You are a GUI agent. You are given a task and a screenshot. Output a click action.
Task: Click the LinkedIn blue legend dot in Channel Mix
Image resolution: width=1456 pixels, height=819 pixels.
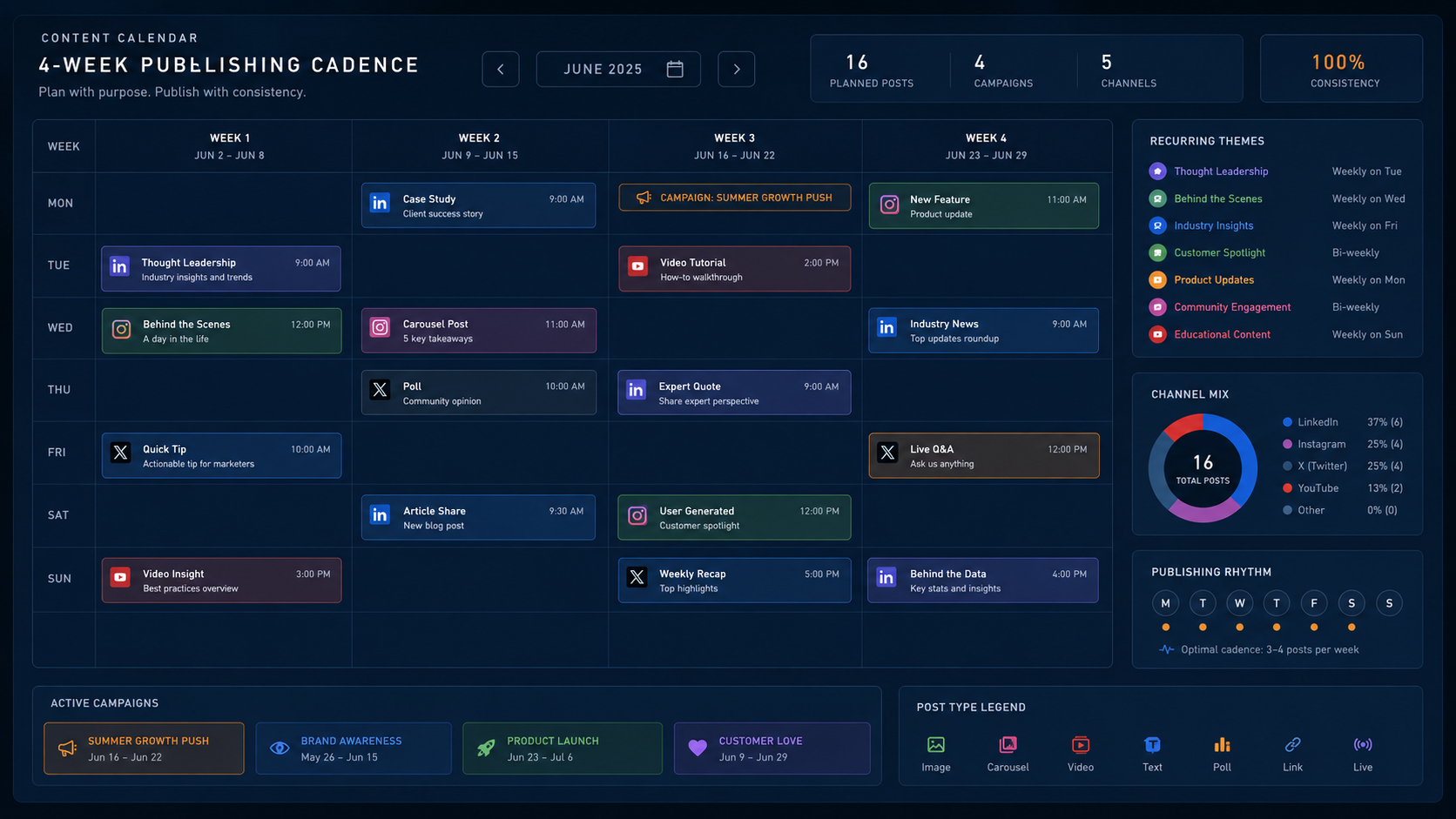pos(1287,422)
